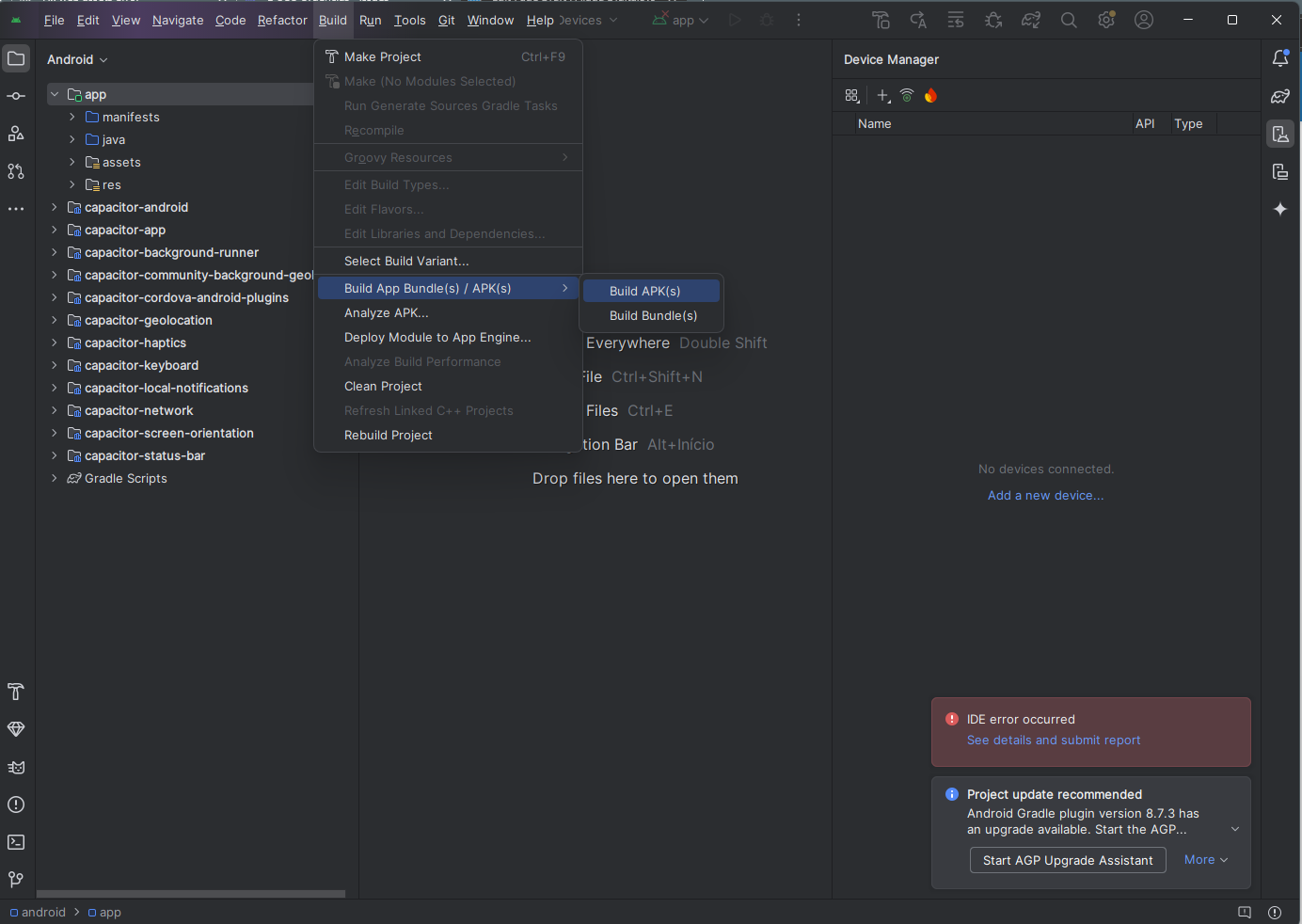
Task: Click the Search Everywhere magnifier icon
Action: [x=1069, y=20]
